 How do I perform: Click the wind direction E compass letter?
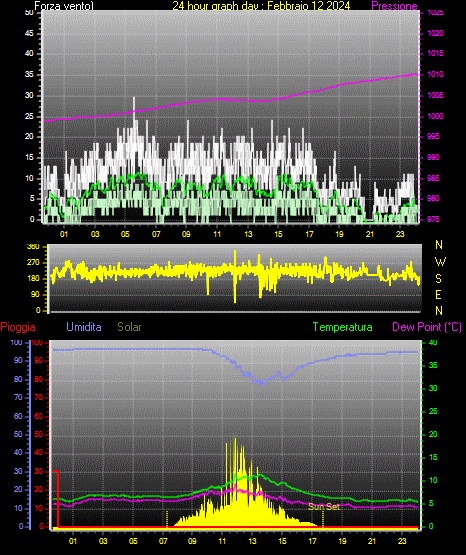[x=438, y=294]
